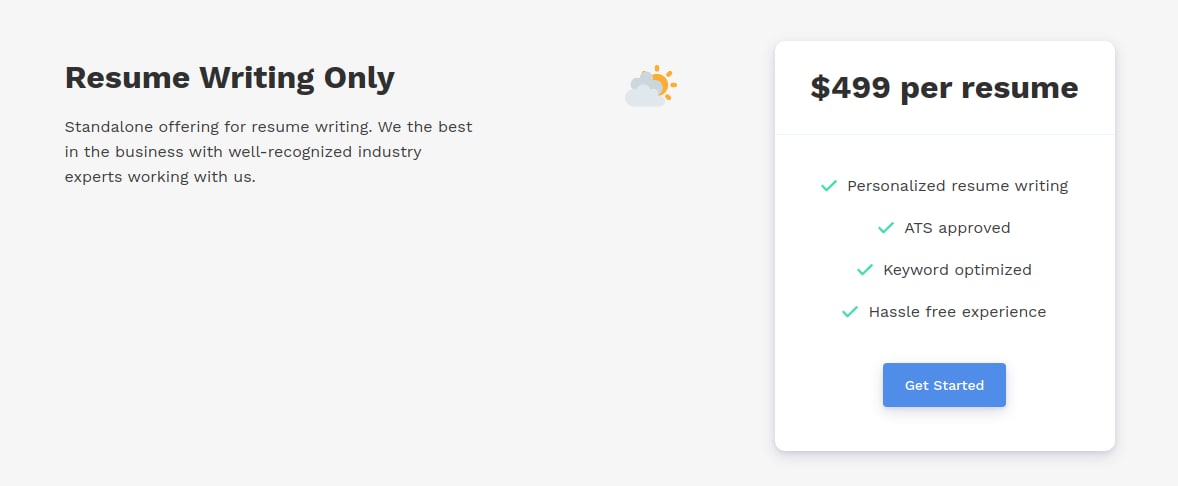The width and height of the screenshot is (1178, 486).
Task: Click the checkmark beside Keyword optimized
Action: [865, 270]
